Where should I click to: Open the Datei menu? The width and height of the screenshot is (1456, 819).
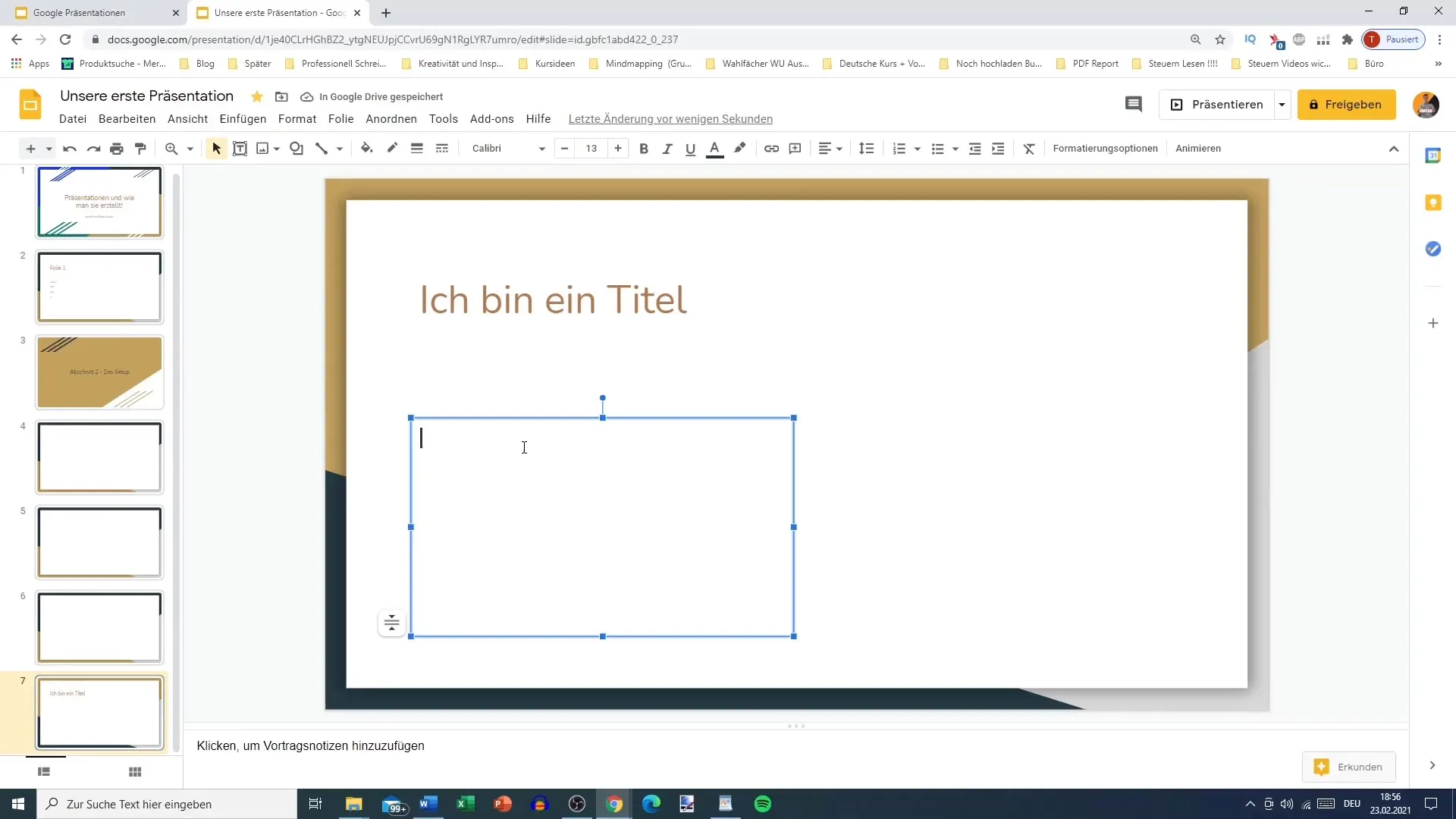click(73, 119)
